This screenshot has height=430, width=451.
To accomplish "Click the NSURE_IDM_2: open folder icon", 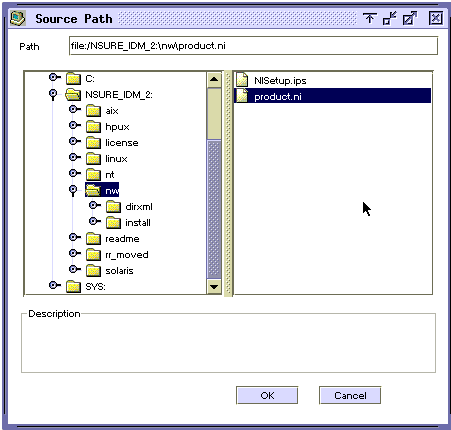I will [73, 95].
